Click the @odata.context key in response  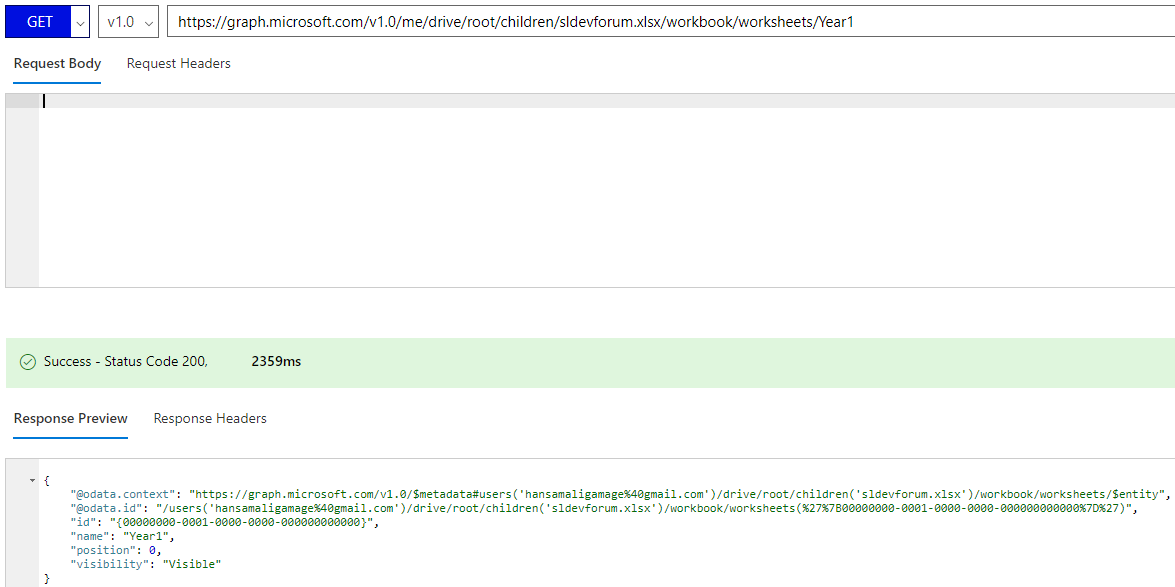(122, 493)
